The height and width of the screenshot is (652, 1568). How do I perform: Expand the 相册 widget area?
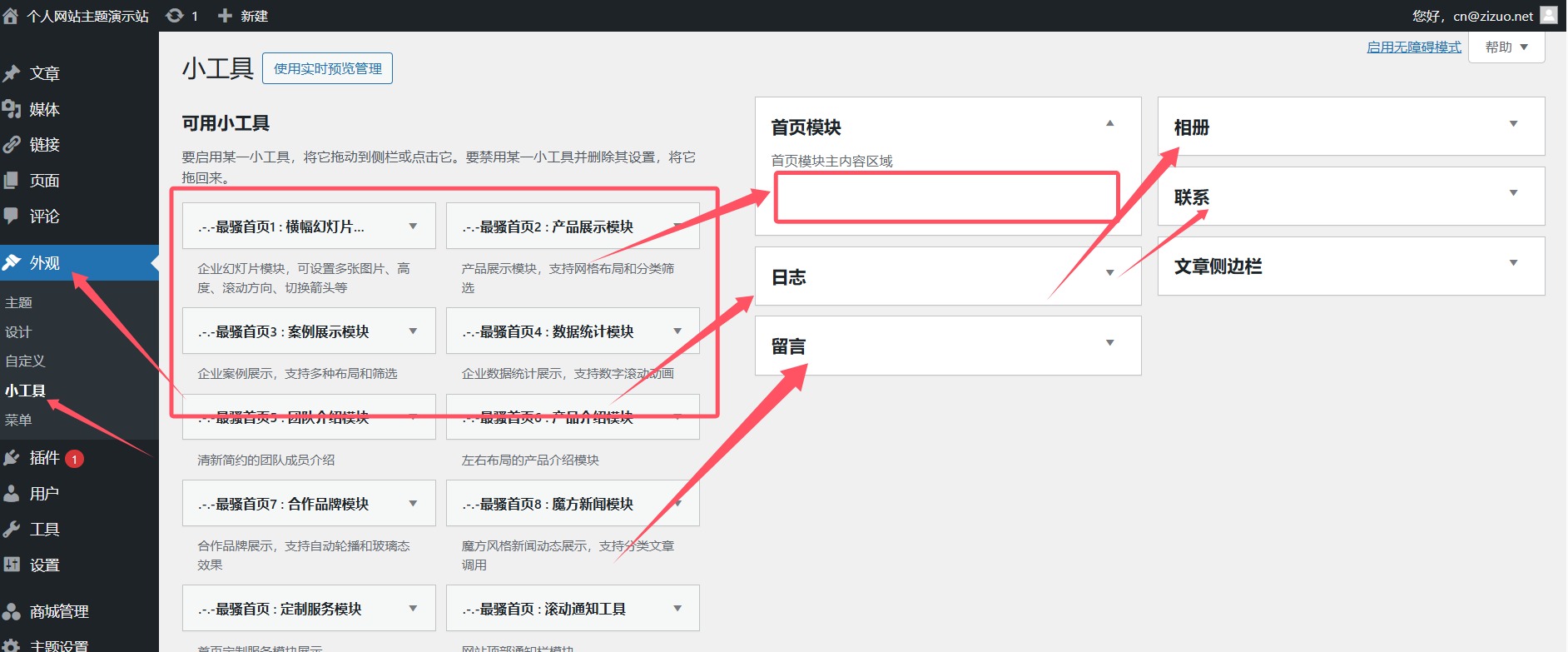click(1513, 124)
